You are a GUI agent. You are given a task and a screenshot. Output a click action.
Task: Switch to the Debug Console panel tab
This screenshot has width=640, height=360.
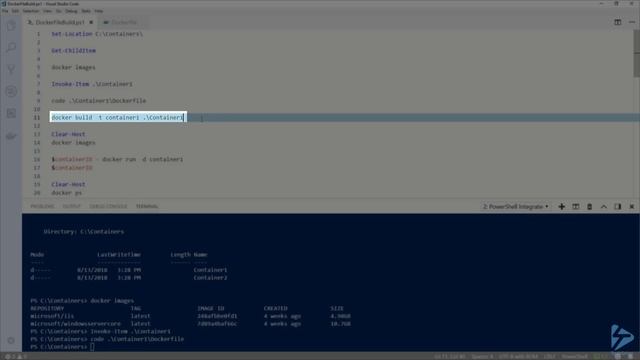point(108,207)
